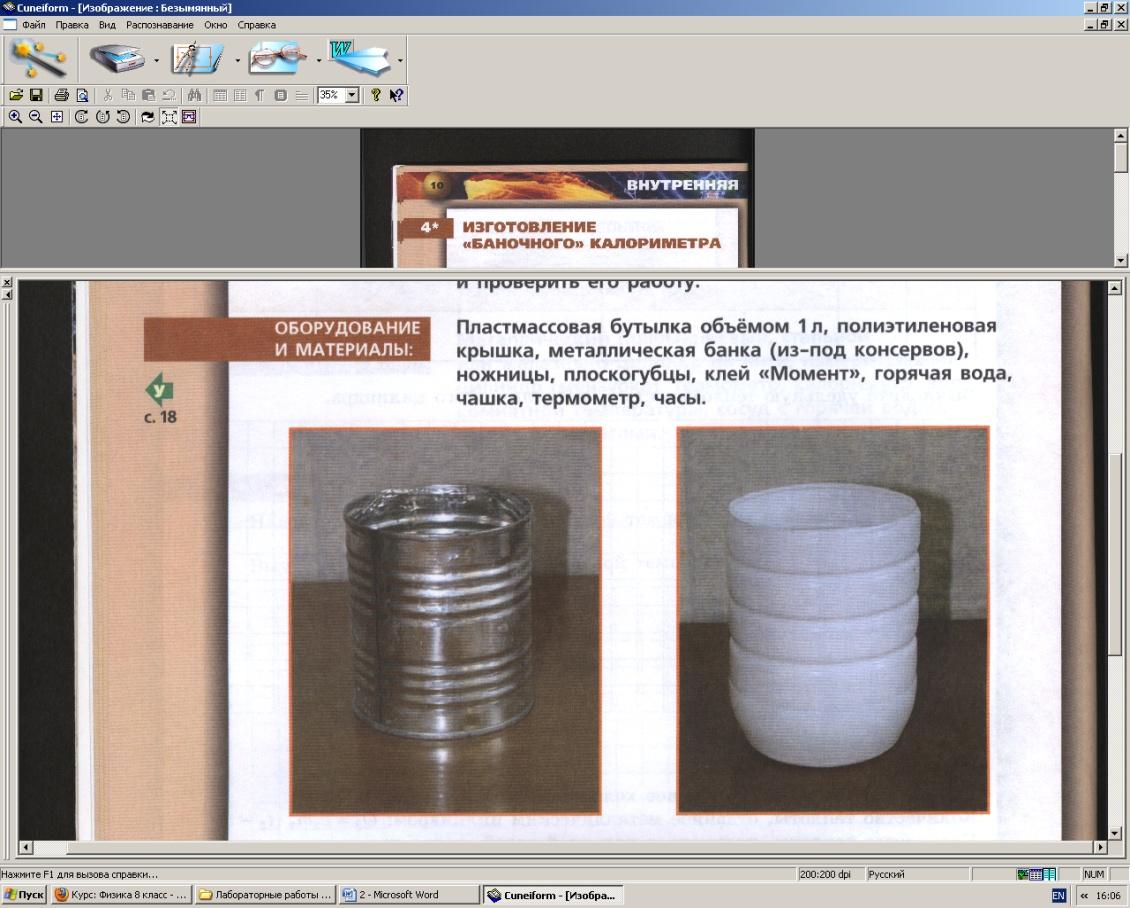Screen dimensions: 1130x908
Task: Open the Справка menu
Action: pos(257,25)
